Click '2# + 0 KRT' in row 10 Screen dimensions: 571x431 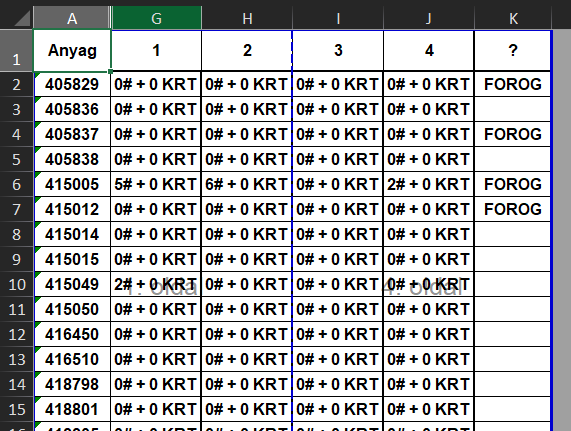click(156, 284)
